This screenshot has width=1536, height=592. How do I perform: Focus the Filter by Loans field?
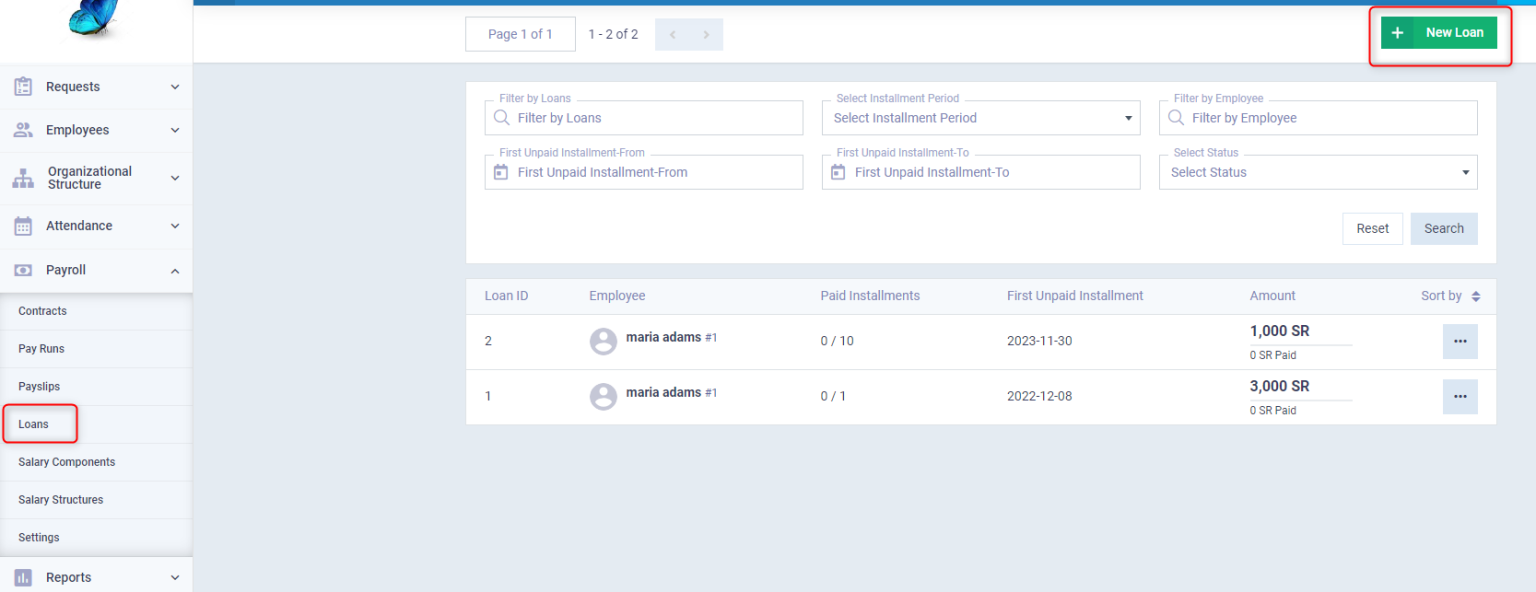tap(644, 117)
